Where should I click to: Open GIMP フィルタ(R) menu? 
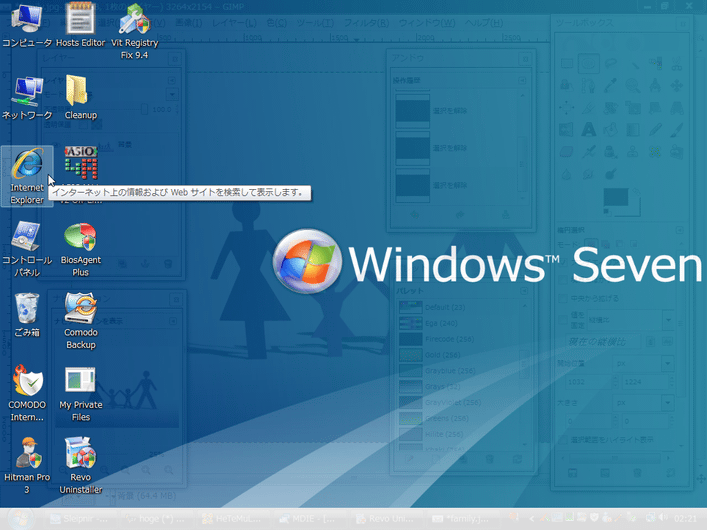(x=367, y=23)
